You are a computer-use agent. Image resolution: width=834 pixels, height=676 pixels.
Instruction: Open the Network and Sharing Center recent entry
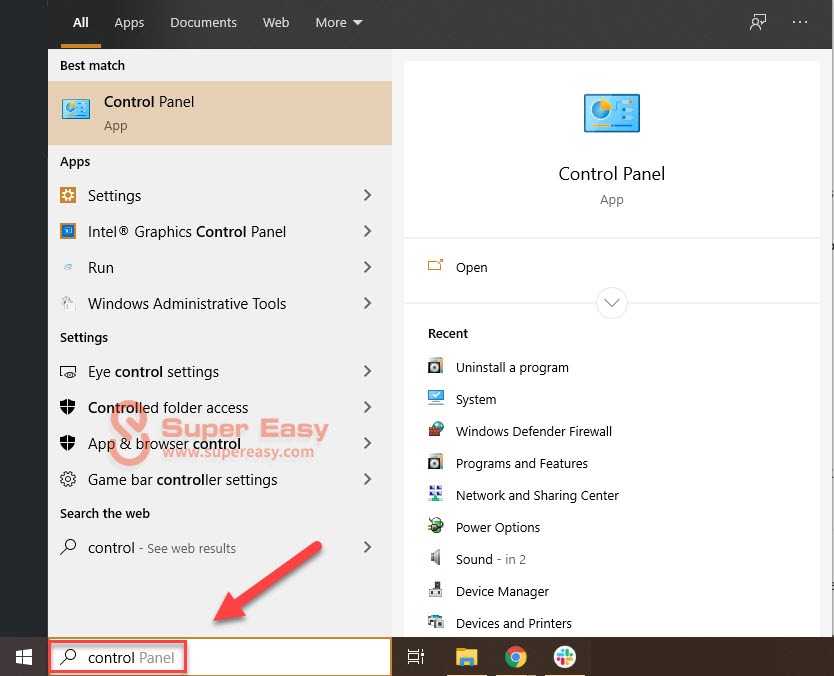click(537, 495)
